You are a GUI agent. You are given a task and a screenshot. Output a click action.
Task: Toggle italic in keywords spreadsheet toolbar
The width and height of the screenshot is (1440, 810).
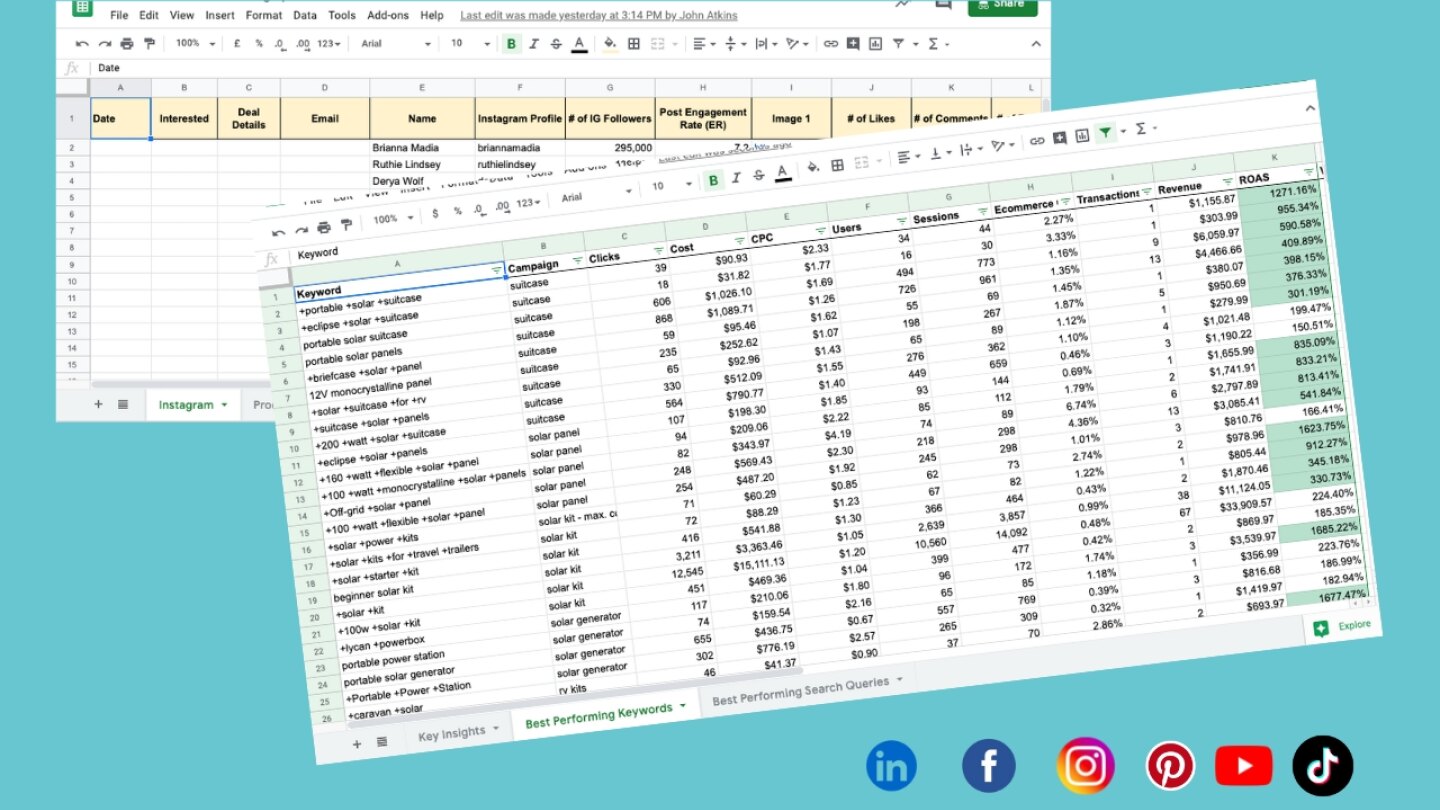pos(735,178)
